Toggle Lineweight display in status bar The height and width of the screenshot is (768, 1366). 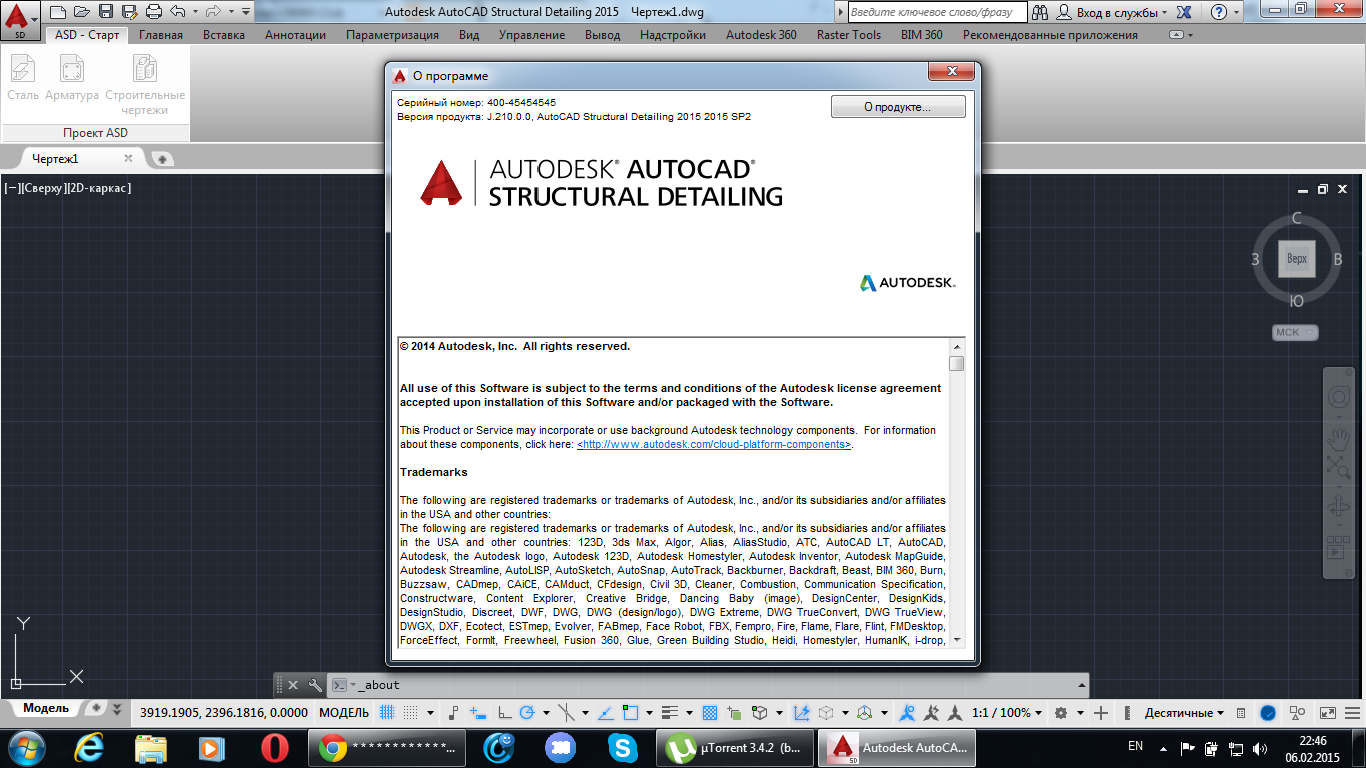coord(668,713)
